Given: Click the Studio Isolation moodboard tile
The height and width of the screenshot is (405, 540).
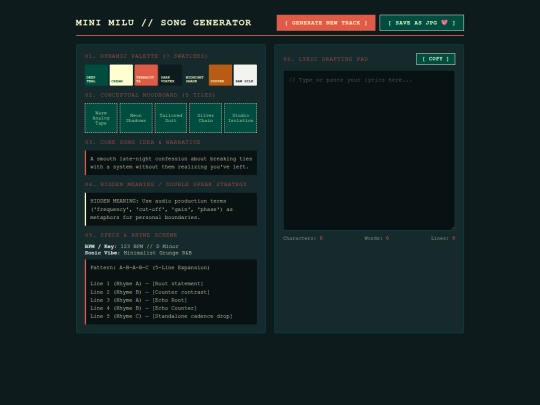Looking at the screenshot, I should [x=240, y=118].
